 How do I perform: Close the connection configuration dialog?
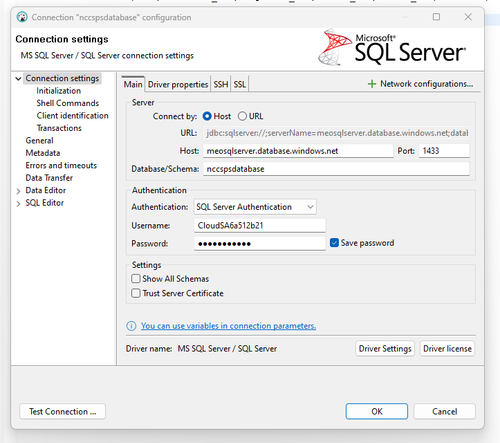[468, 17]
